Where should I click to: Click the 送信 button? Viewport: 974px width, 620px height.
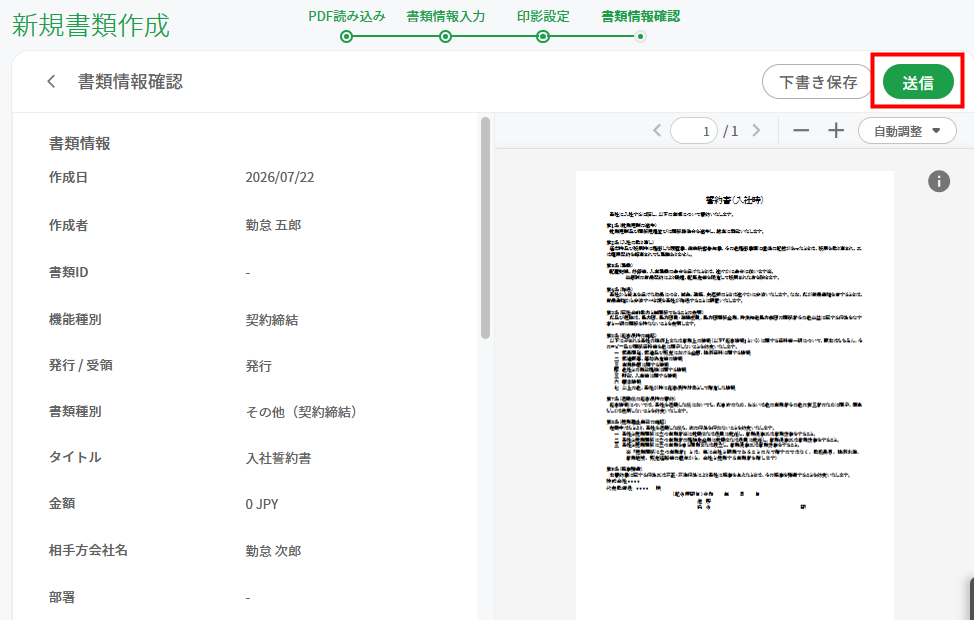pyautogui.click(x=918, y=82)
